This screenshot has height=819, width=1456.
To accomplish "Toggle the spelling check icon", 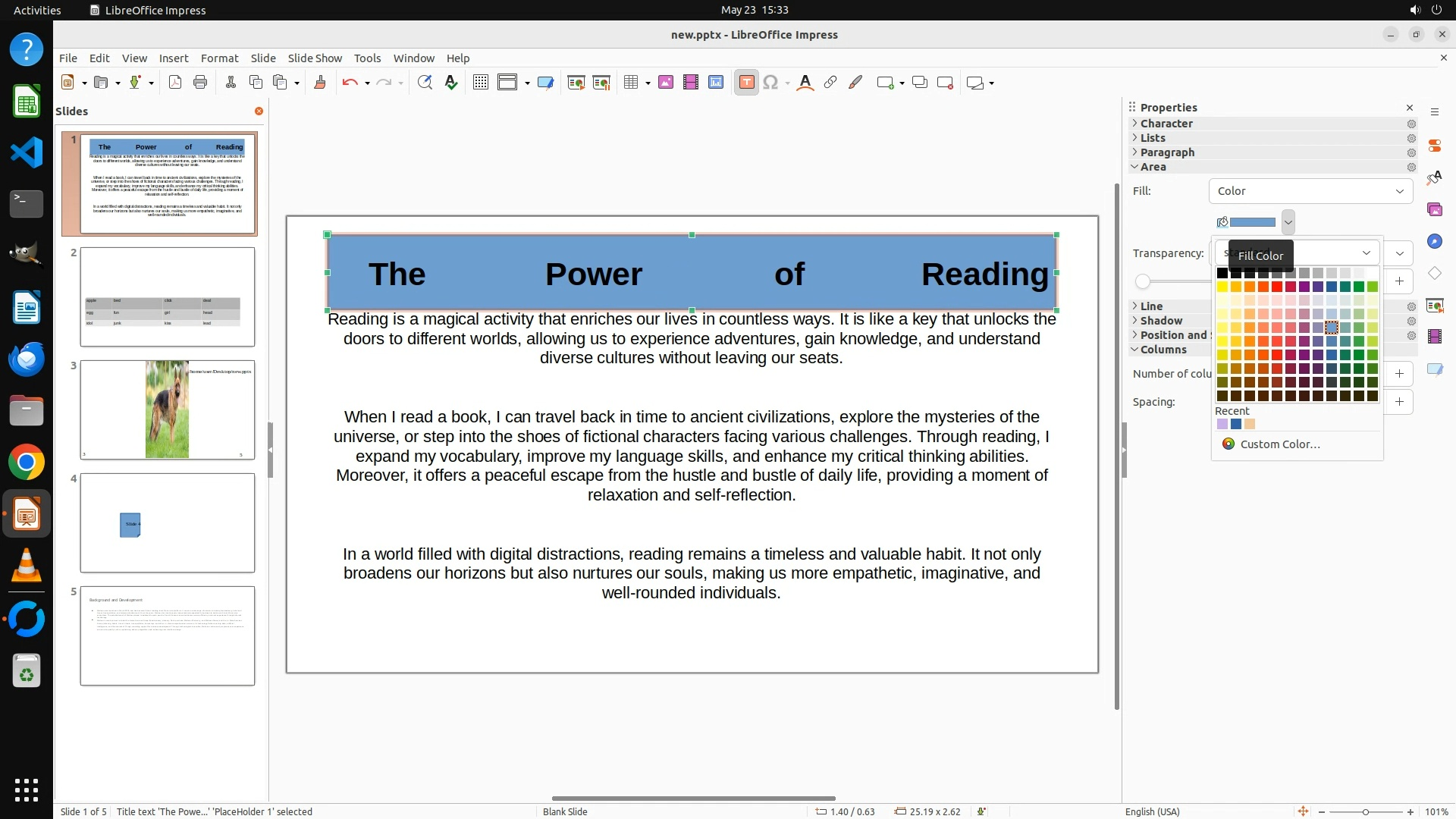I will point(451,83).
